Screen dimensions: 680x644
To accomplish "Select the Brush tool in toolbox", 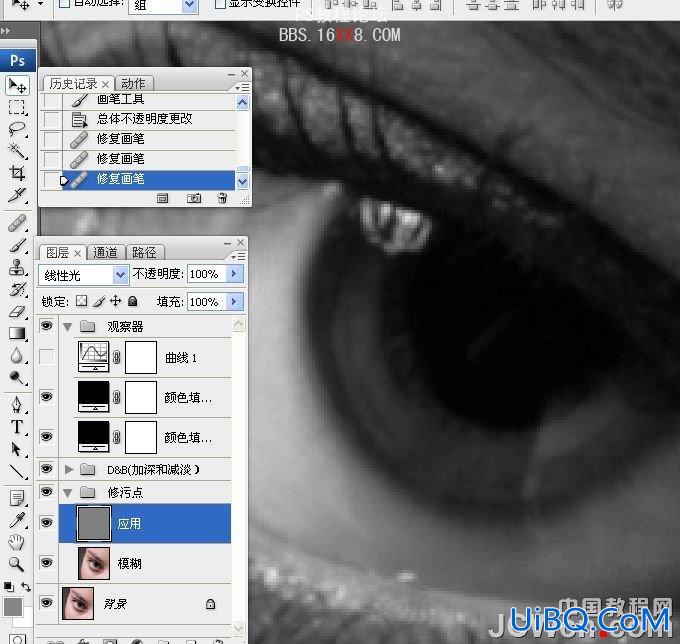I will pyautogui.click(x=17, y=245).
